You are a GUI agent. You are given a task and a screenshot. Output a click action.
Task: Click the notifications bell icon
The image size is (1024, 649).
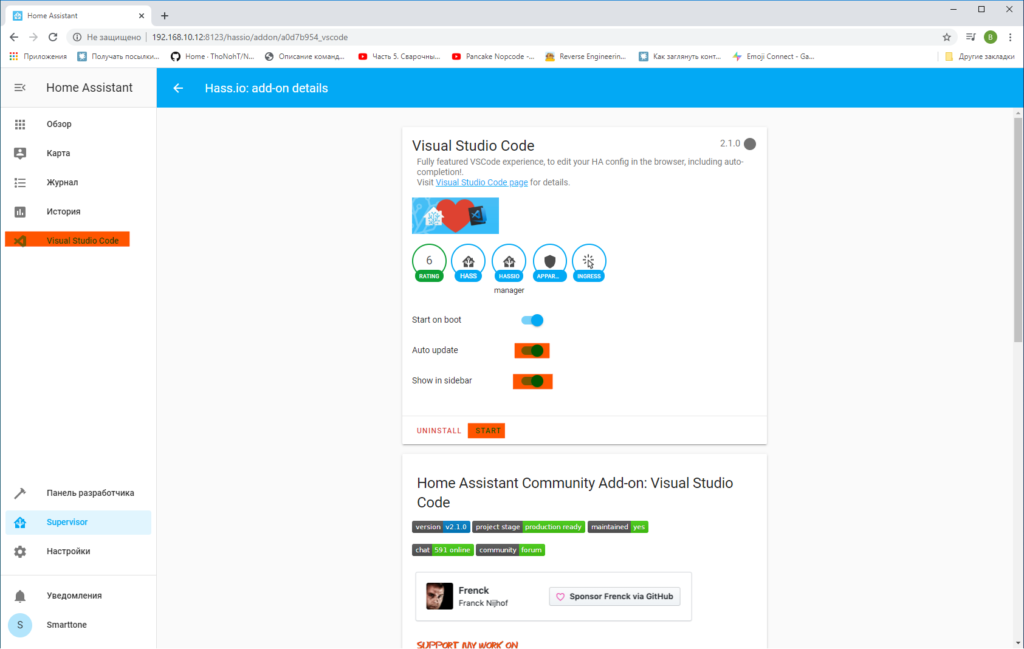pos(20,596)
